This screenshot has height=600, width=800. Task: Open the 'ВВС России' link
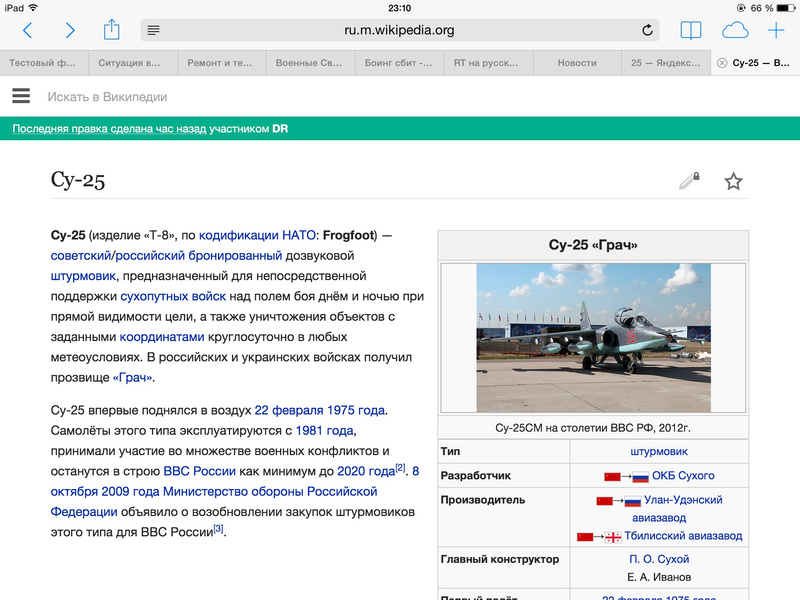[x=199, y=471]
